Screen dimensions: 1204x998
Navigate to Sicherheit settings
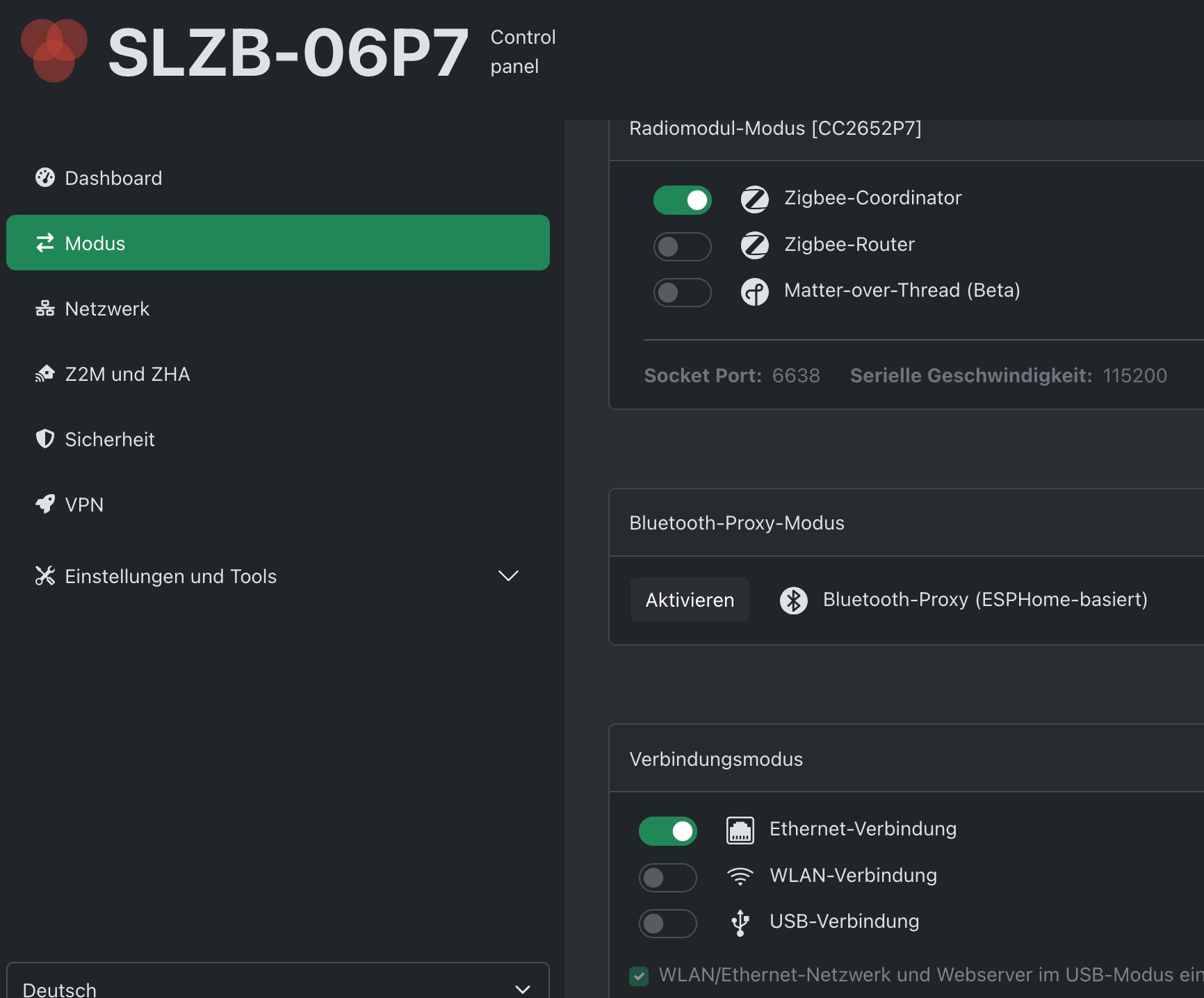coord(278,439)
